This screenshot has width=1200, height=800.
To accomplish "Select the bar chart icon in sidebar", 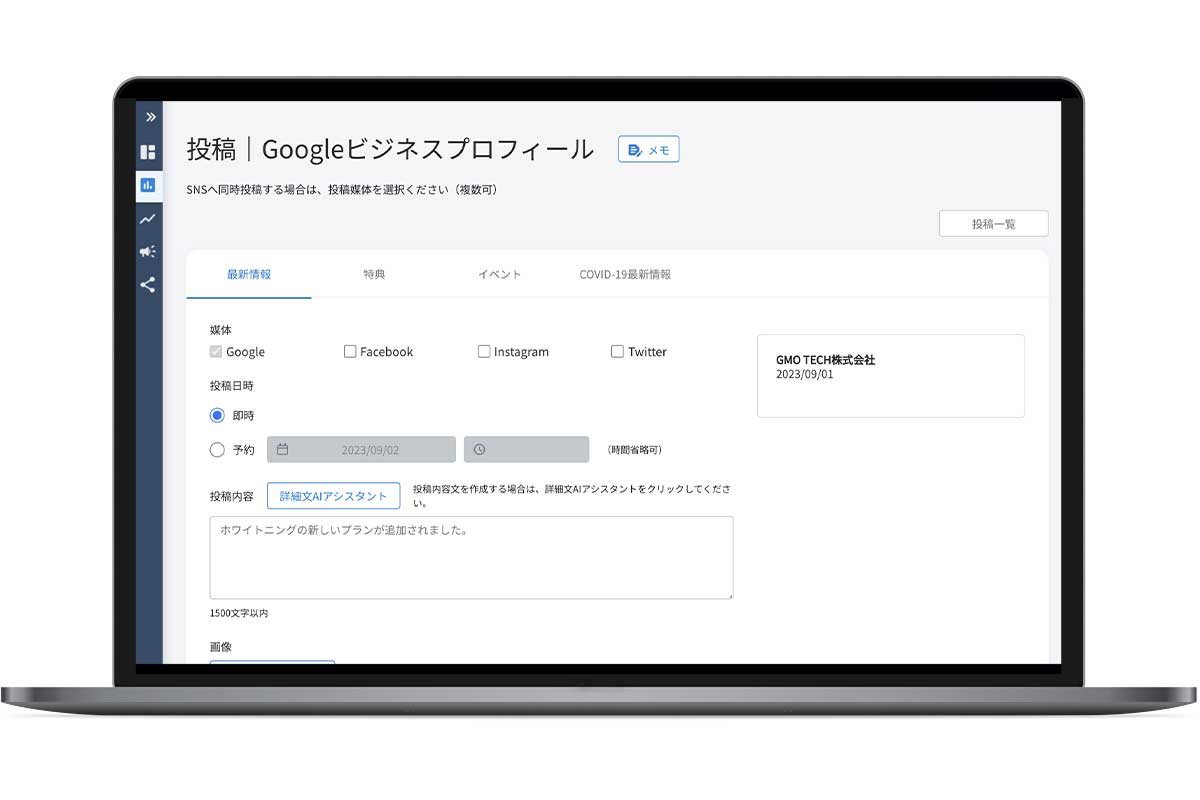I will (148, 185).
